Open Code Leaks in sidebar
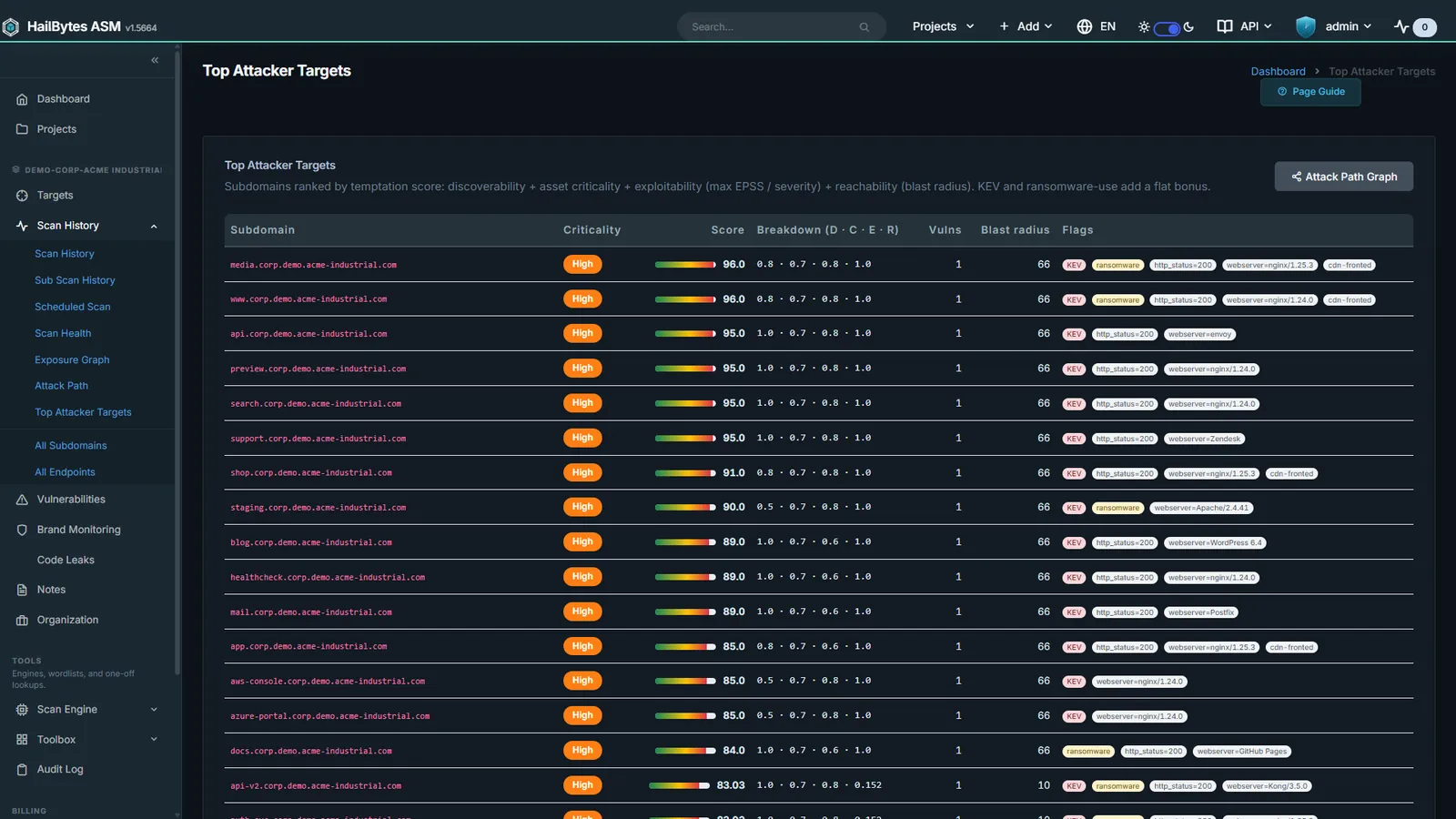 click(66, 561)
